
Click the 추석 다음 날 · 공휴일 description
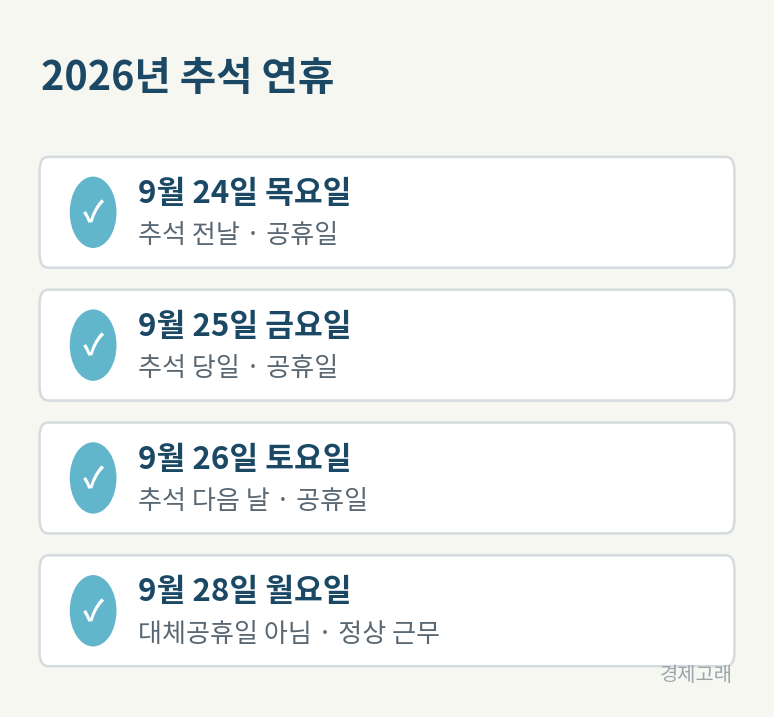tap(253, 498)
